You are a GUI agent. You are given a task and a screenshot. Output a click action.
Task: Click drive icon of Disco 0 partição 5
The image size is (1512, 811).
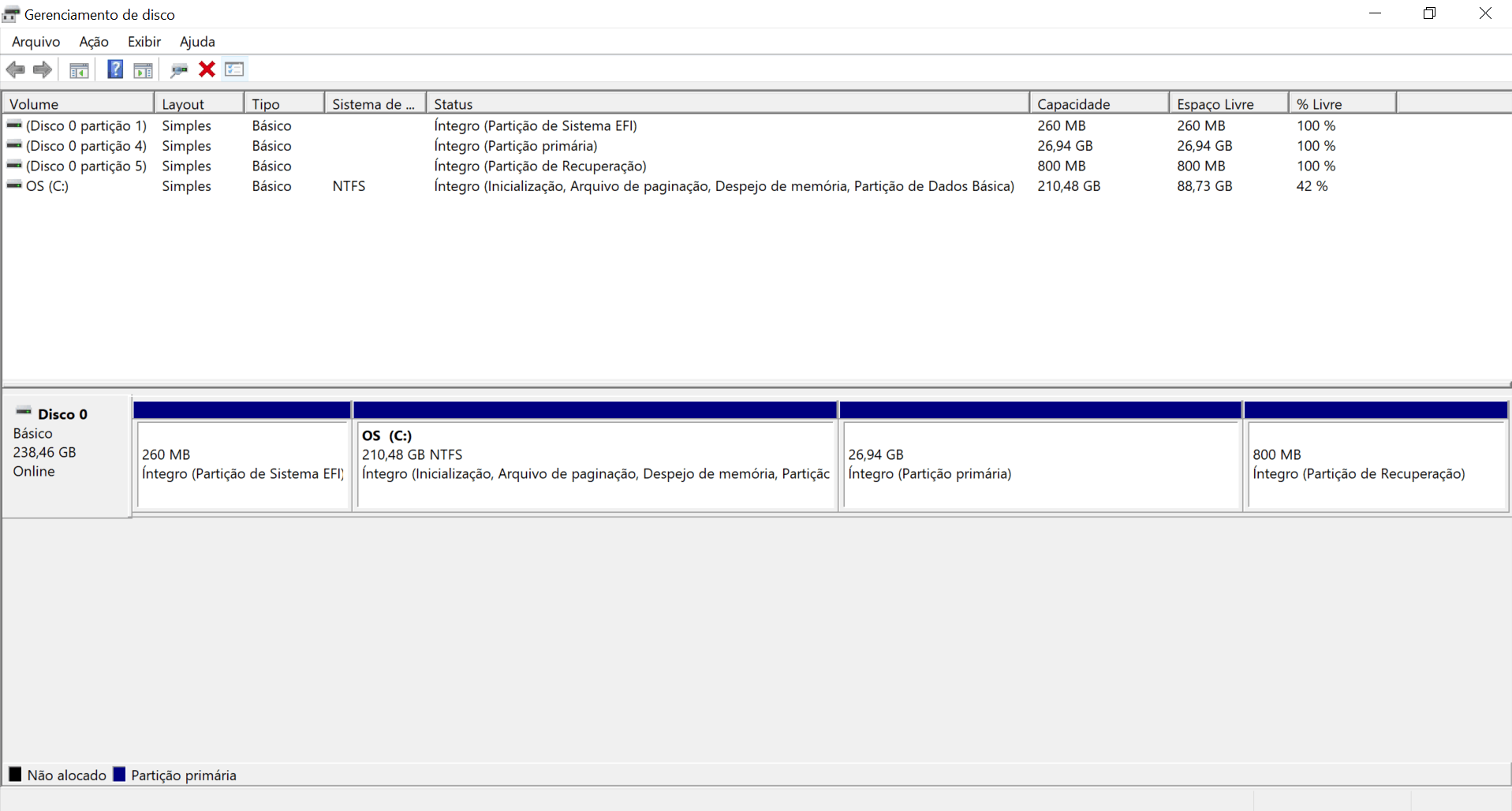[14, 164]
